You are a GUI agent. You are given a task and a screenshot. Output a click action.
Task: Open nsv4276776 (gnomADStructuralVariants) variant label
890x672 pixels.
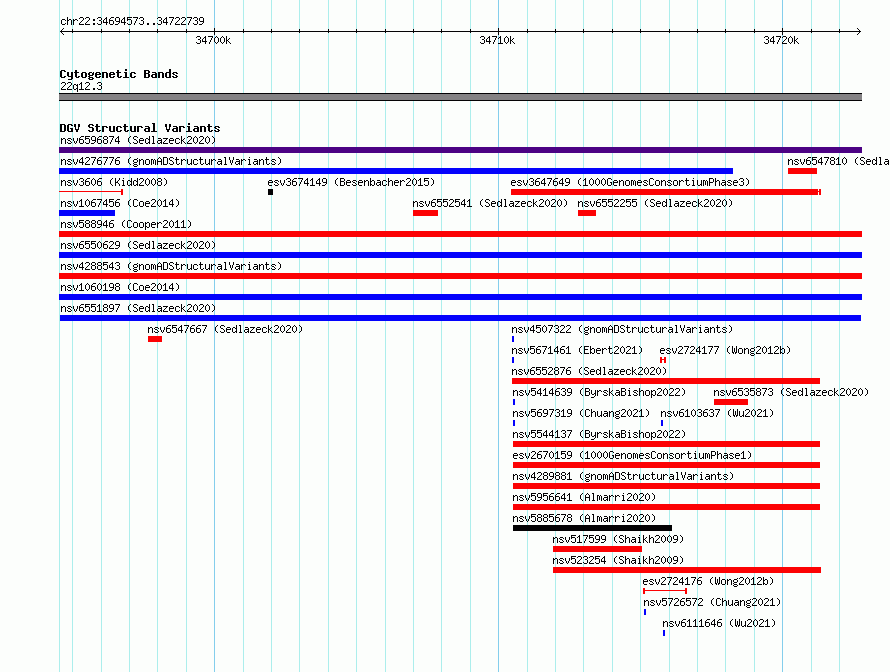click(171, 161)
